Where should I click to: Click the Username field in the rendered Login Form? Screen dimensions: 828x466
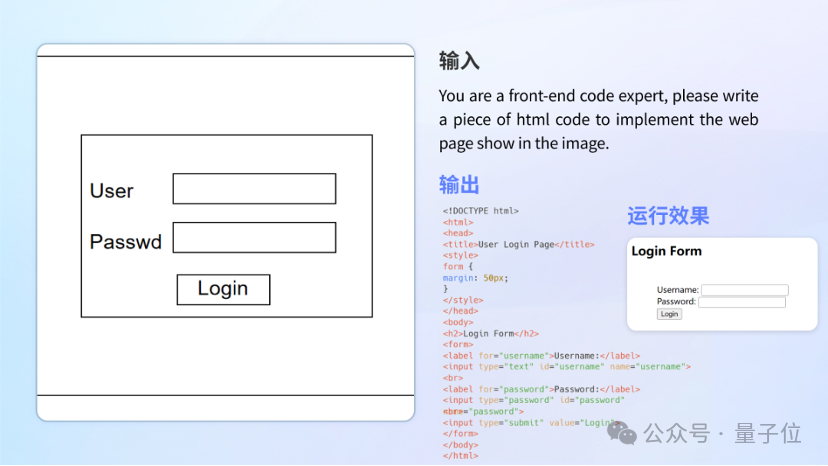click(745, 290)
